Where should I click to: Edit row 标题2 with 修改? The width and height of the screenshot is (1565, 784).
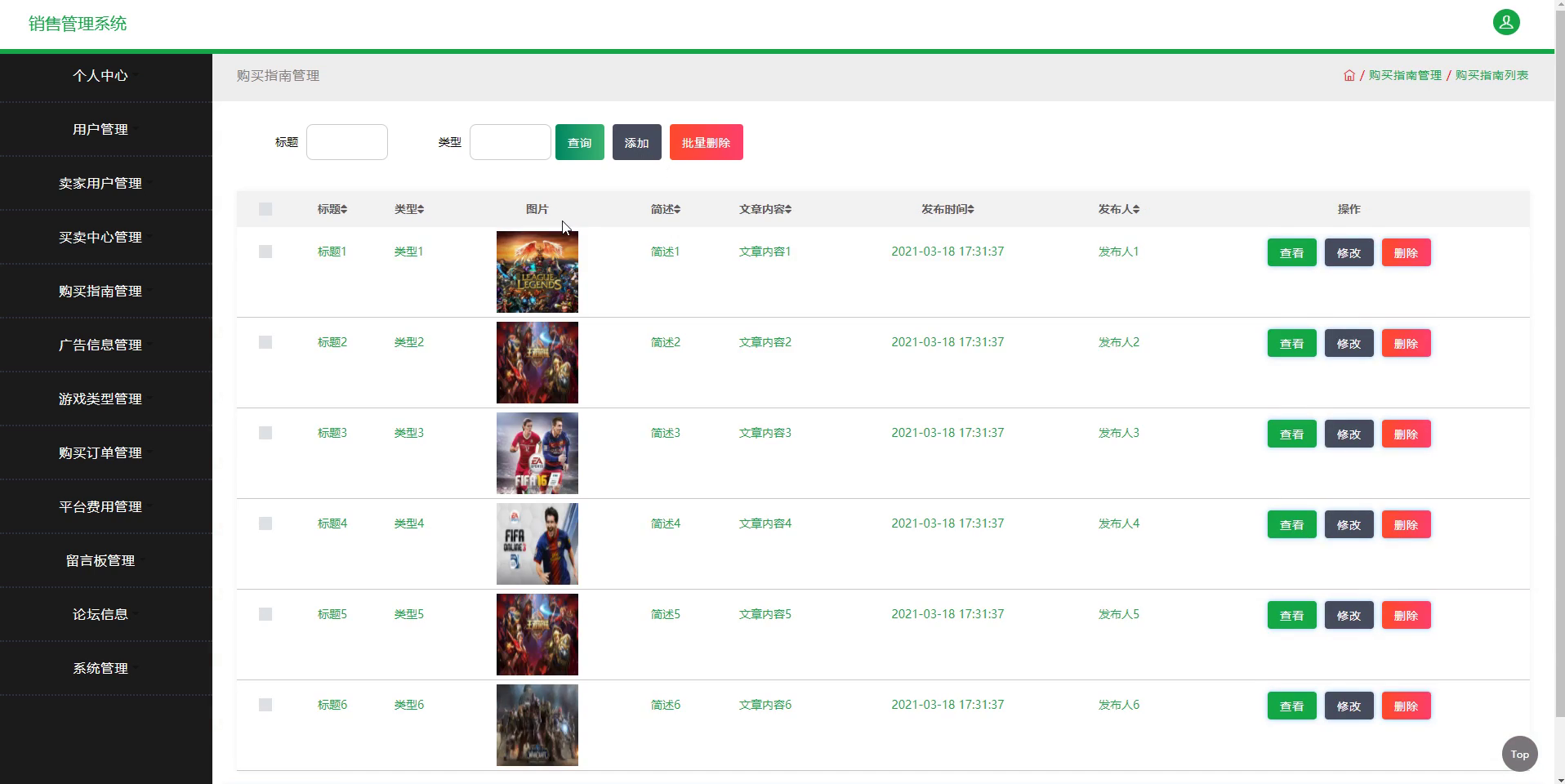(1349, 343)
